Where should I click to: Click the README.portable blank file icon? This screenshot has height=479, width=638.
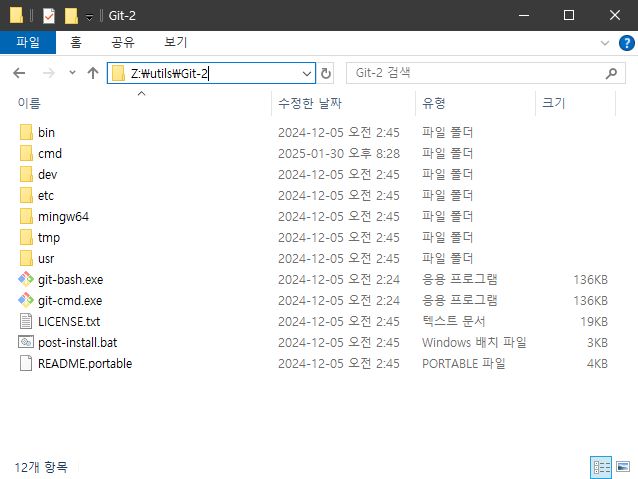click(26, 363)
